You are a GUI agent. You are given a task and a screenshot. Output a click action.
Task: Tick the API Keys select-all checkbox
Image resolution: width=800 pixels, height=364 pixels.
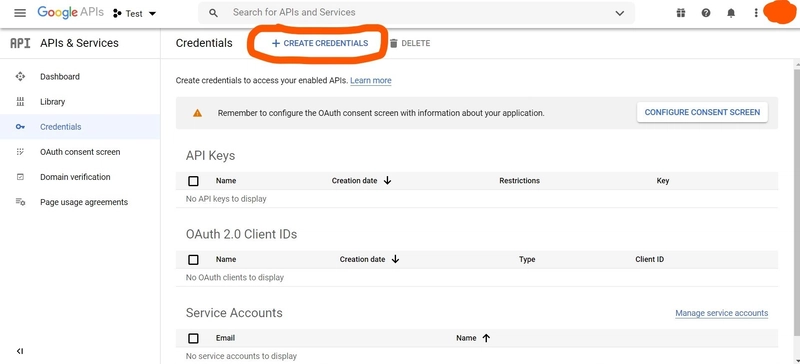pos(193,181)
